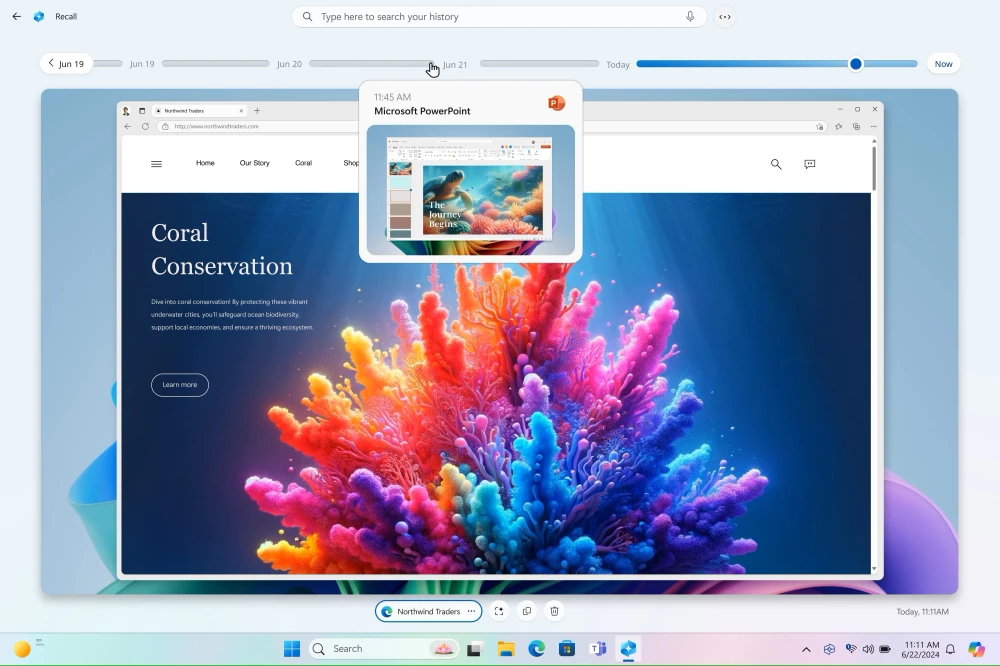Open Northwind Traders snapshot in Edge

[421, 611]
